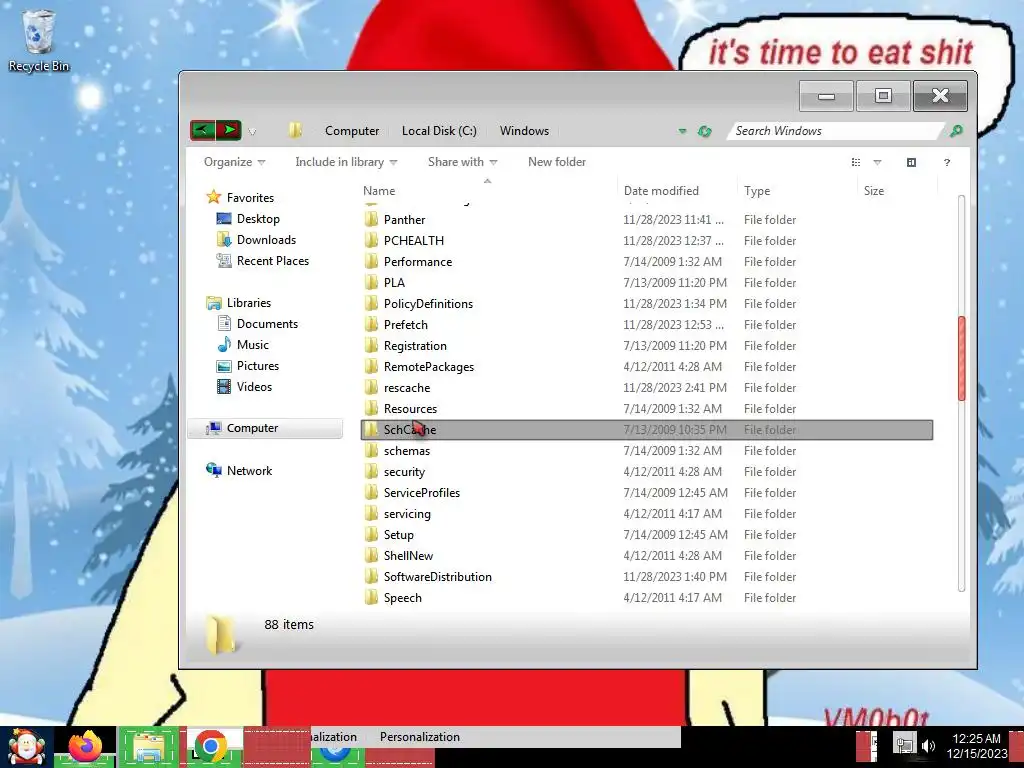Screen dimensions: 1024x768
Task: Select the schemas folder name
Action: 407,451
